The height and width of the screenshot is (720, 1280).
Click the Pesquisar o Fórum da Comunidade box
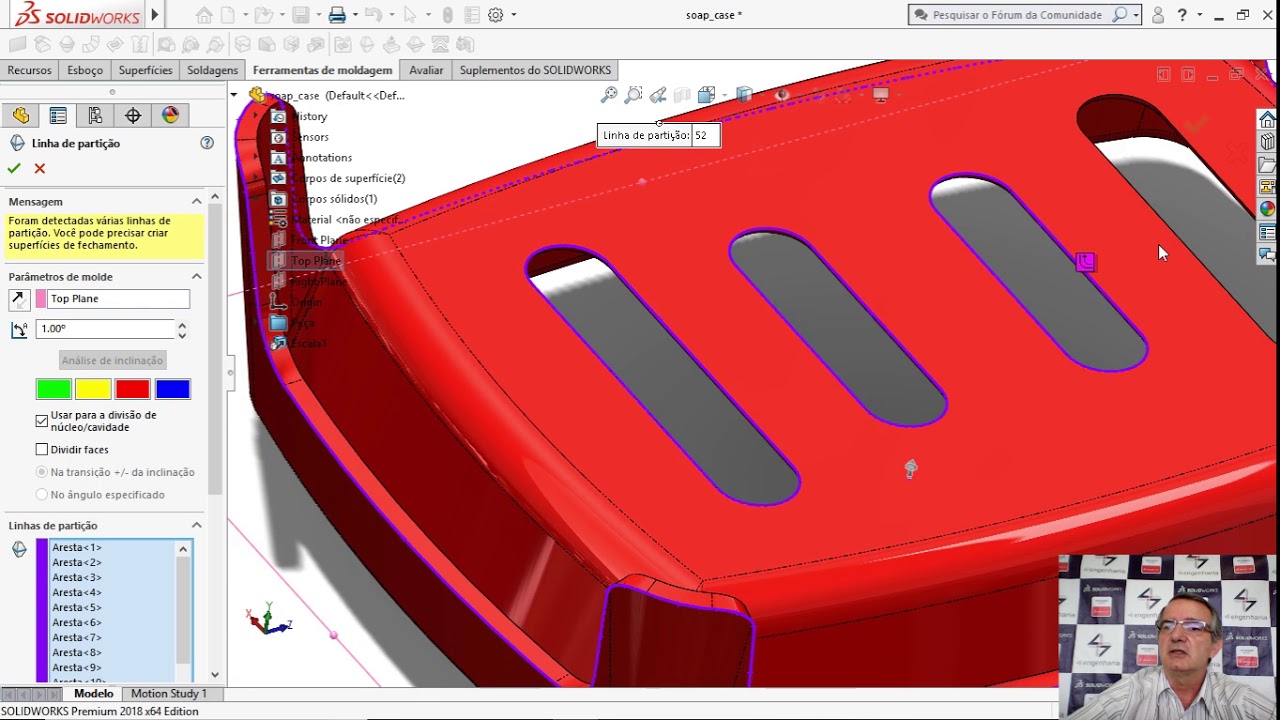(1015, 15)
